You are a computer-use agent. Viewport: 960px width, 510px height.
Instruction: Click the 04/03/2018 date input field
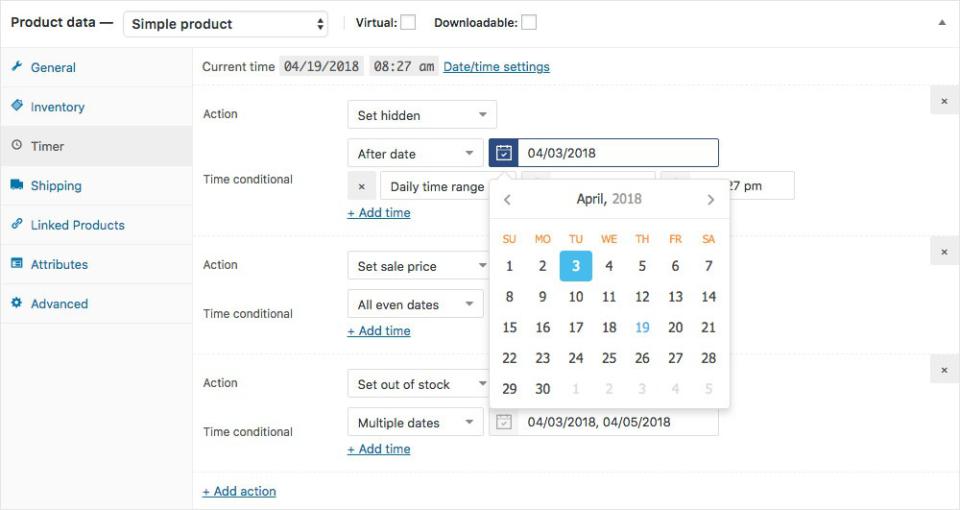[617, 153]
